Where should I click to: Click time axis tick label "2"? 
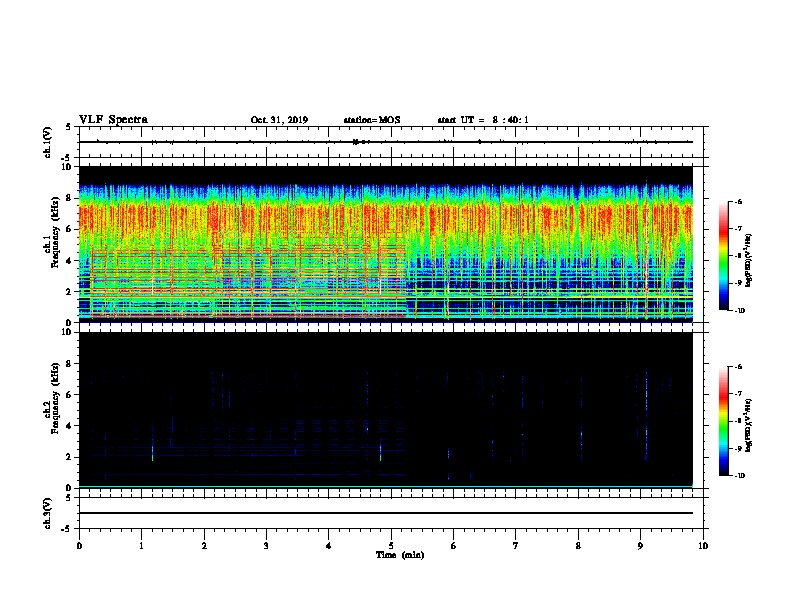tap(204, 546)
